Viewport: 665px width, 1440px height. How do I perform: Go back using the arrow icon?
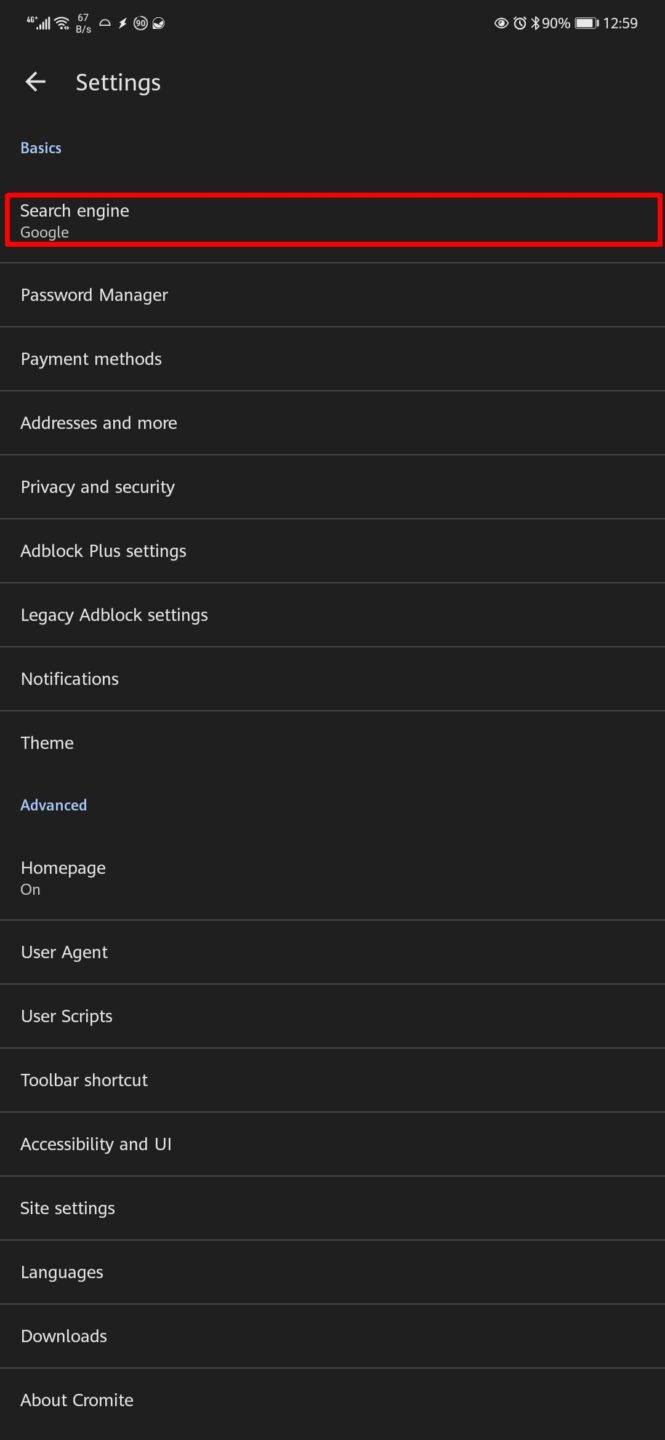click(35, 82)
